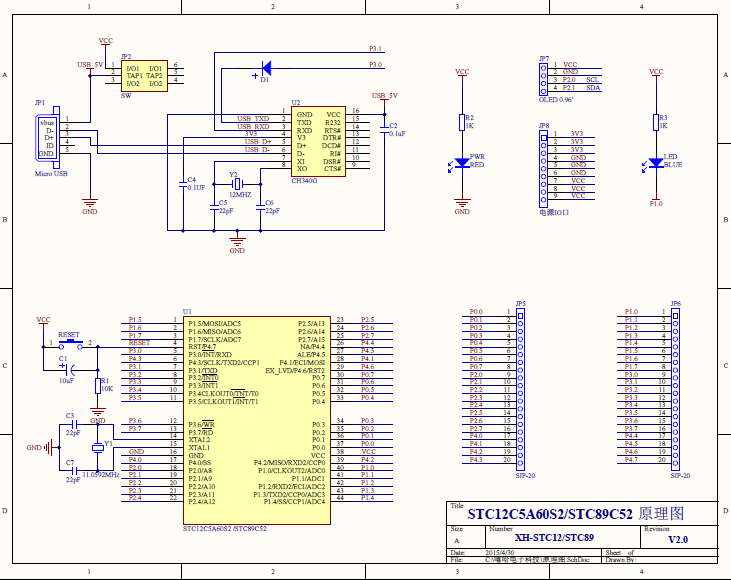
Task: Select the RESET net label at U1 pin 4
Action: [x=139, y=343]
